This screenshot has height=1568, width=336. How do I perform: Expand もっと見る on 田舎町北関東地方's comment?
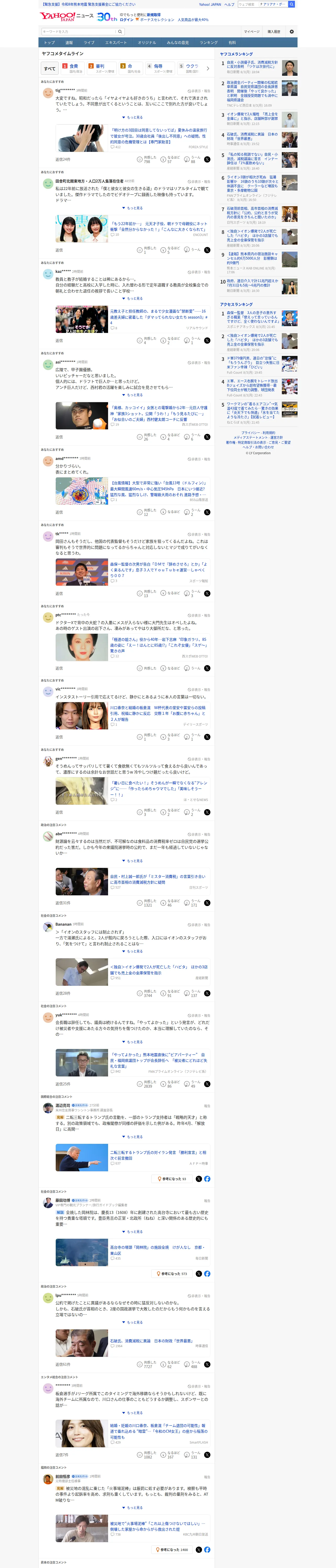point(132,208)
